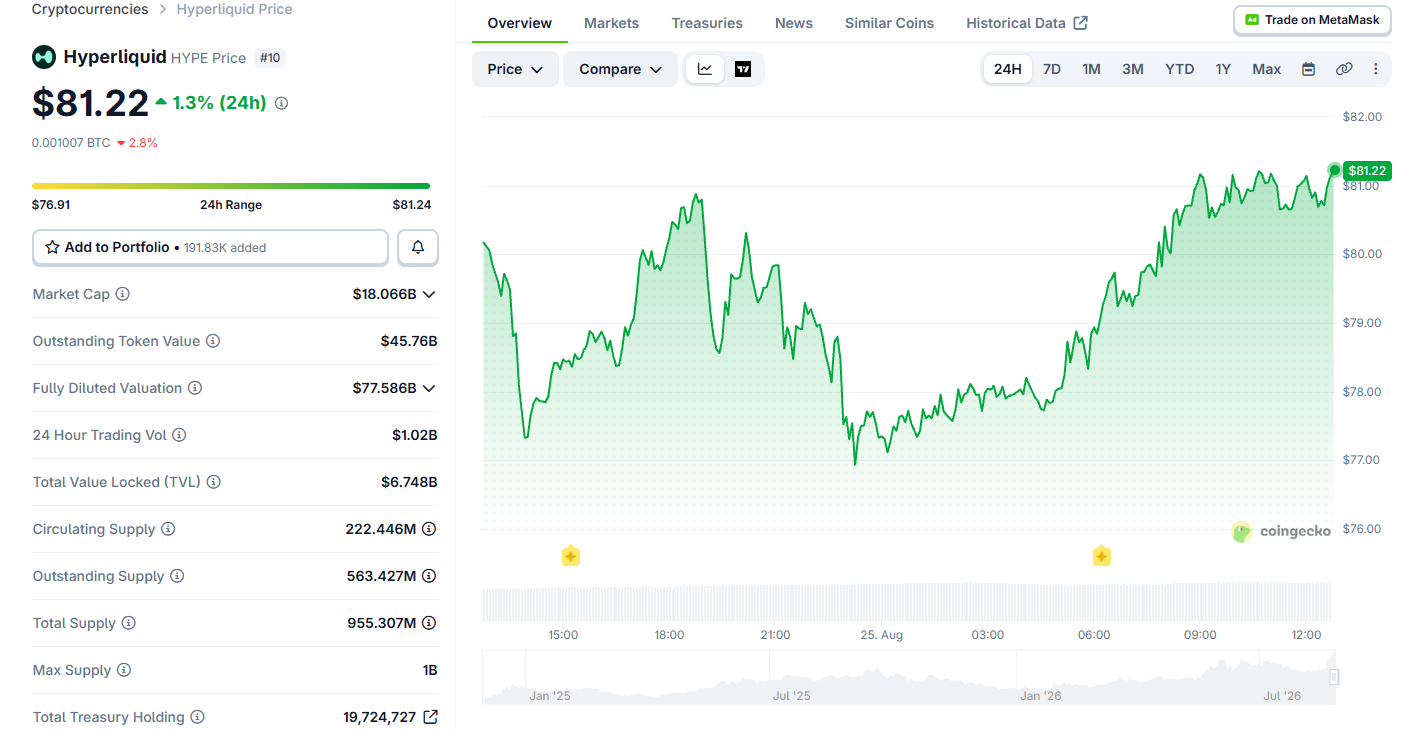Show Total Treasury Holding info icon
This screenshot has width=1405, height=729.
[x=197, y=717]
